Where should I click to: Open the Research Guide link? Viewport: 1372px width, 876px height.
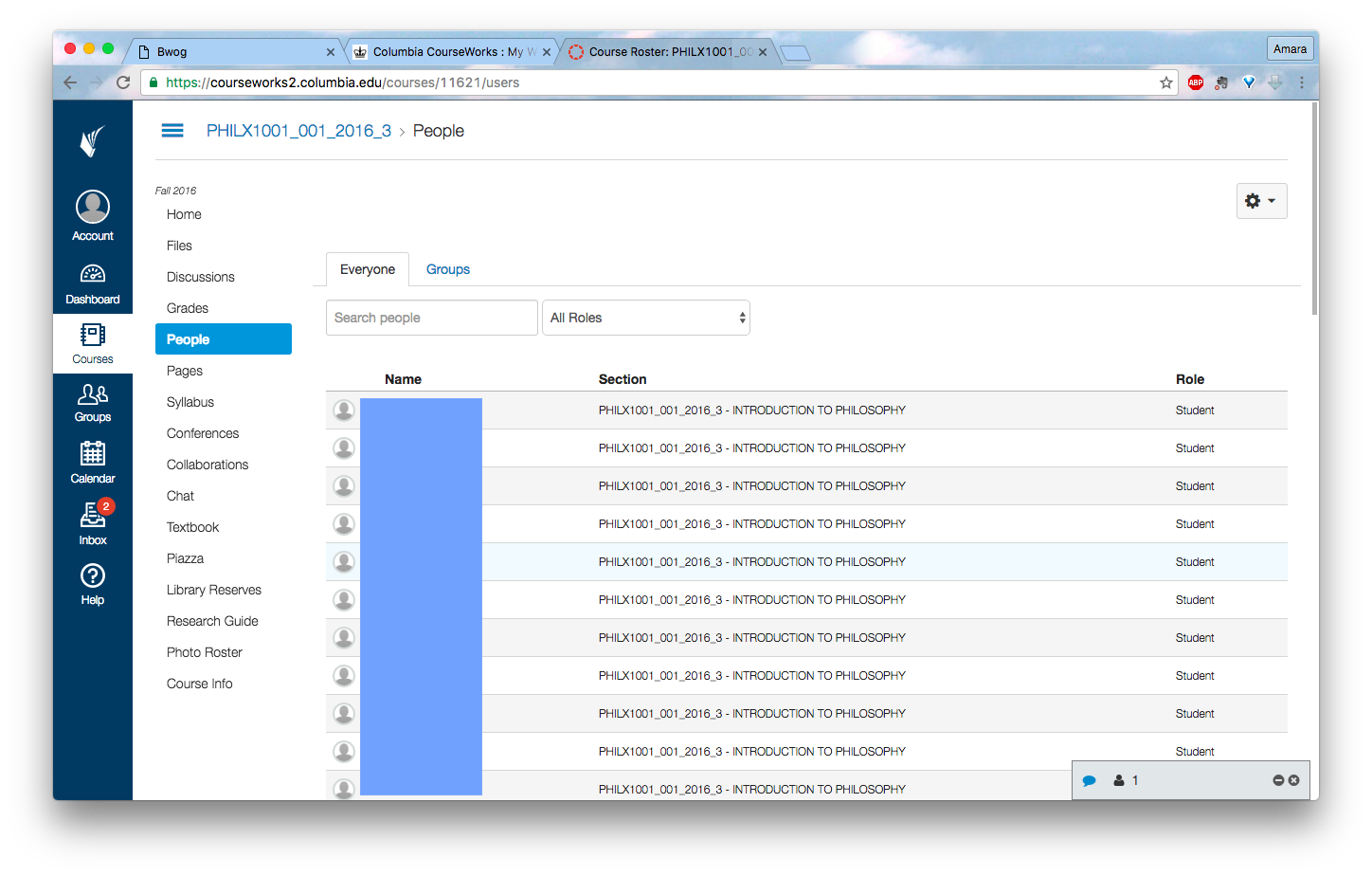click(x=212, y=621)
